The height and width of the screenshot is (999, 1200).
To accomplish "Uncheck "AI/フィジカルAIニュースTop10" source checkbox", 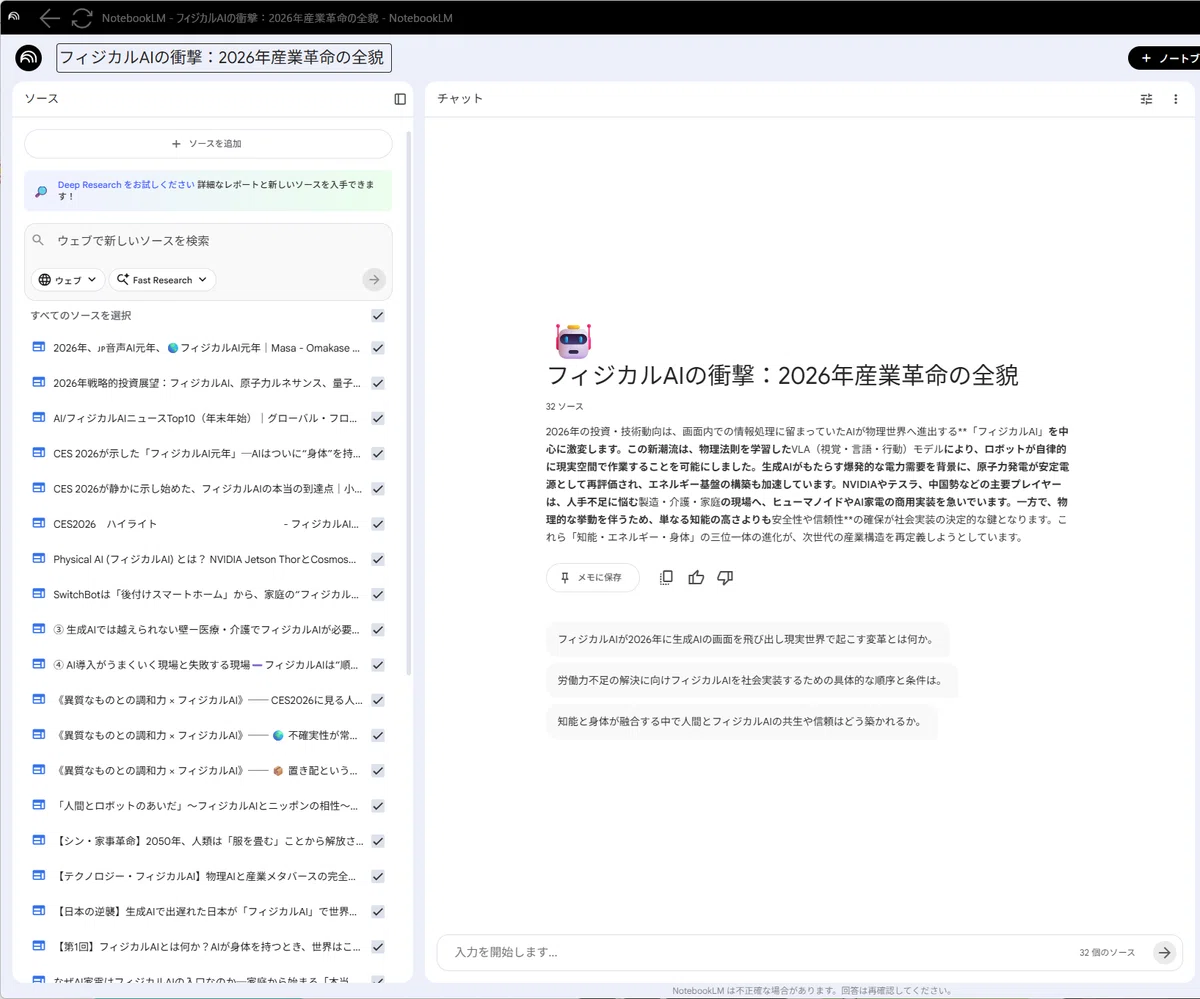I will 378,418.
